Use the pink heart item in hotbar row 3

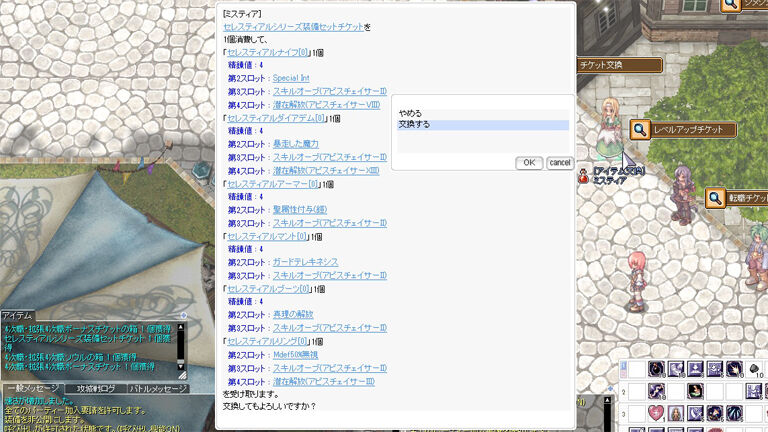(x=657, y=413)
